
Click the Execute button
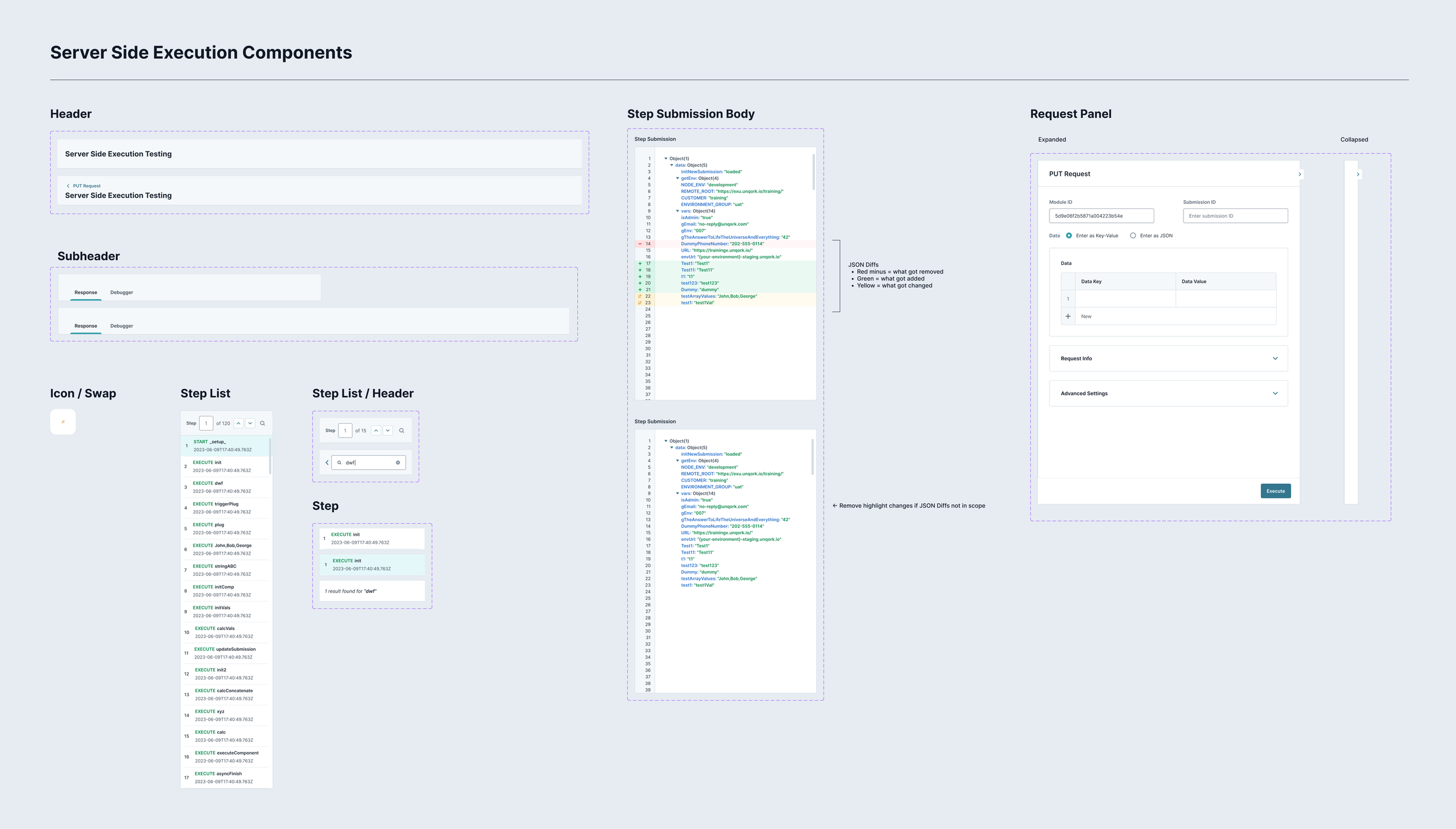click(1275, 491)
